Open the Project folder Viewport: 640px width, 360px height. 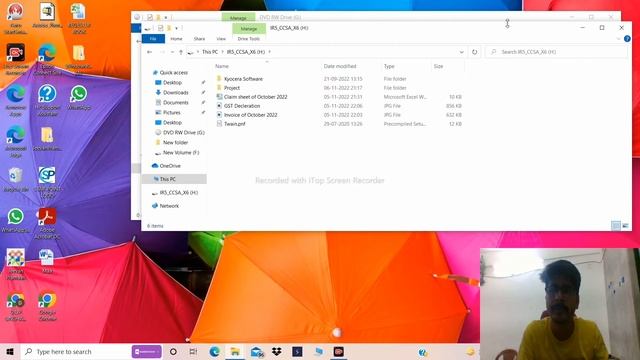[232, 88]
